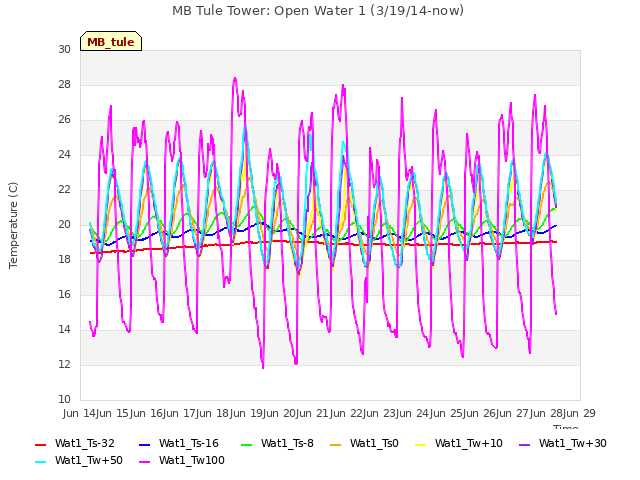Click the 20 y-axis tick label
The height and width of the screenshot is (480, 640).
[64, 224]
